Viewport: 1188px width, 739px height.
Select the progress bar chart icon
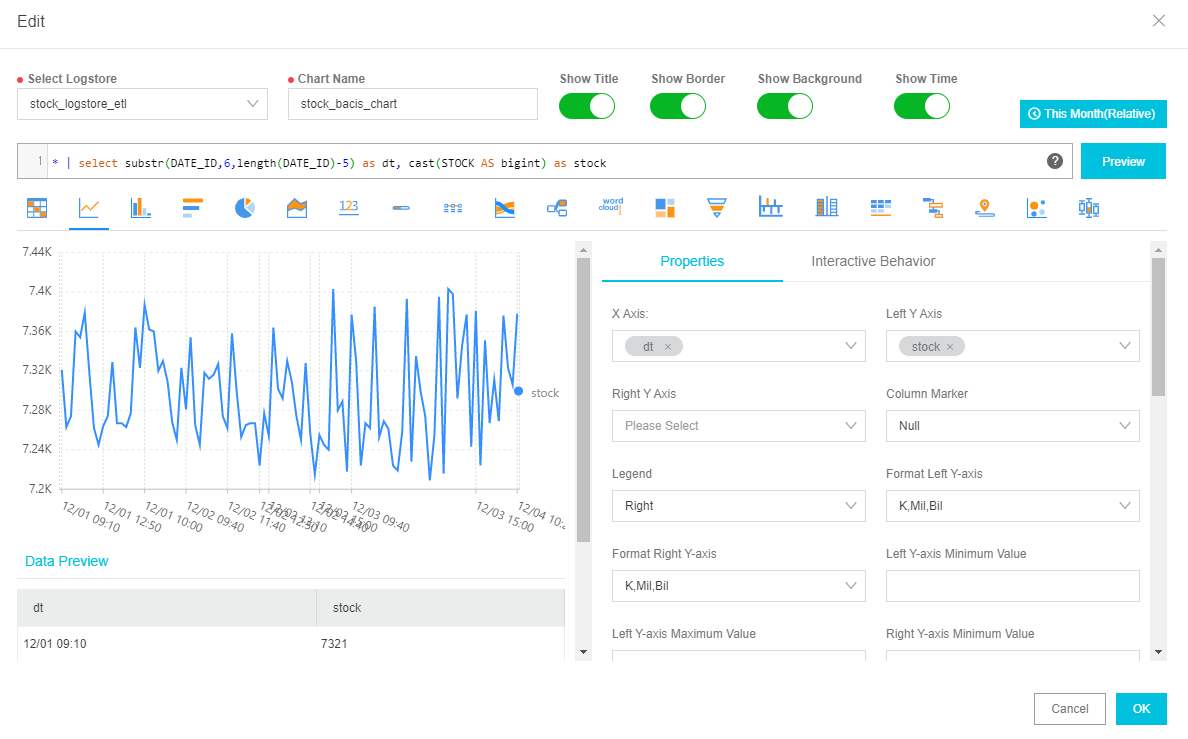click(x=401, y=208)
